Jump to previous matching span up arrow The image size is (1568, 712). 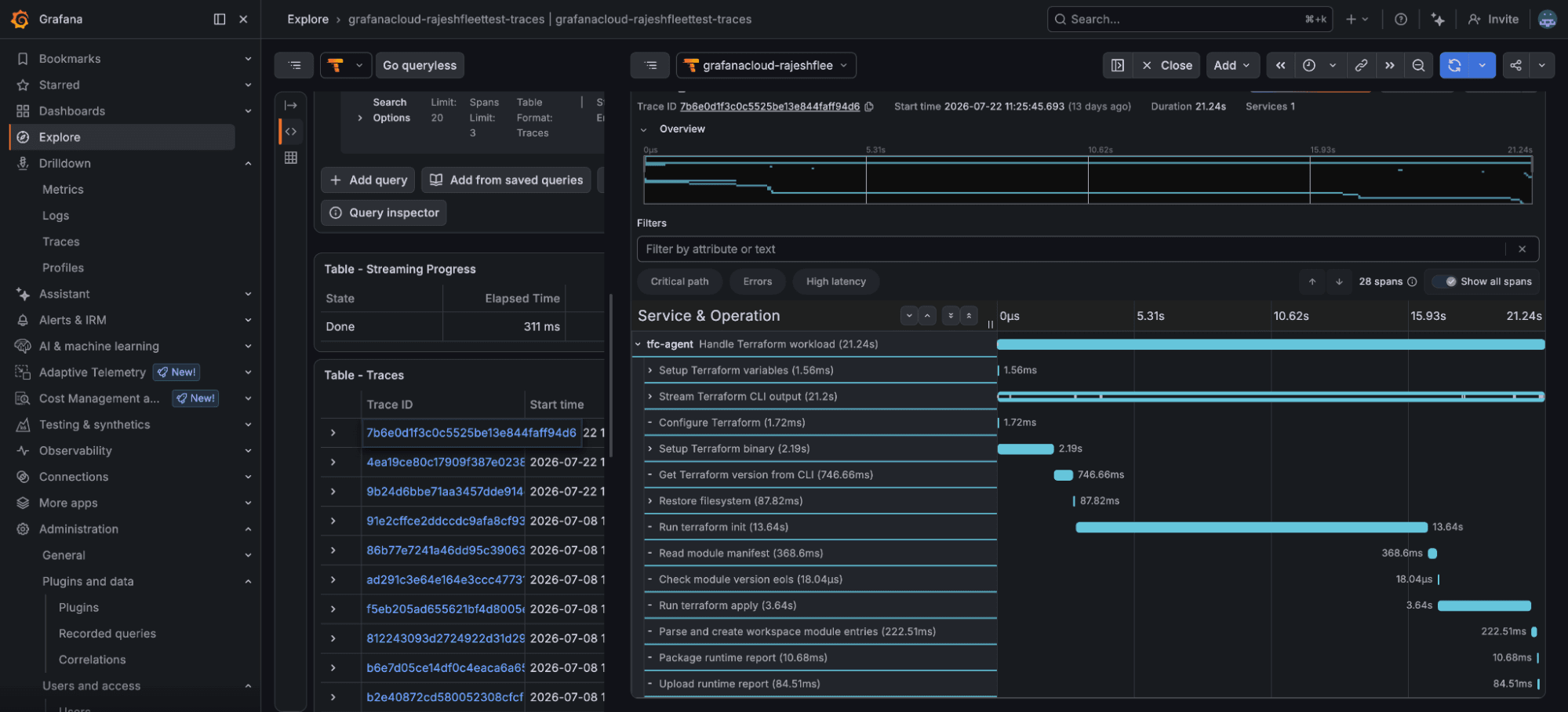pyautogui.click(x=1312, y=282)
